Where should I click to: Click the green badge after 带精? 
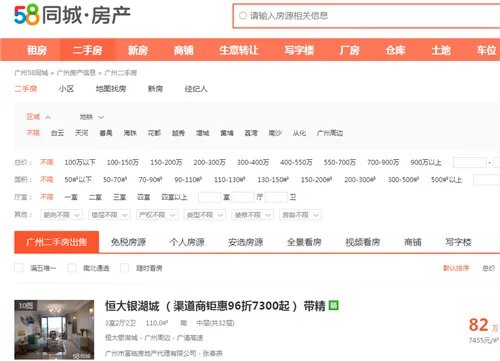[x=334, y=305]
